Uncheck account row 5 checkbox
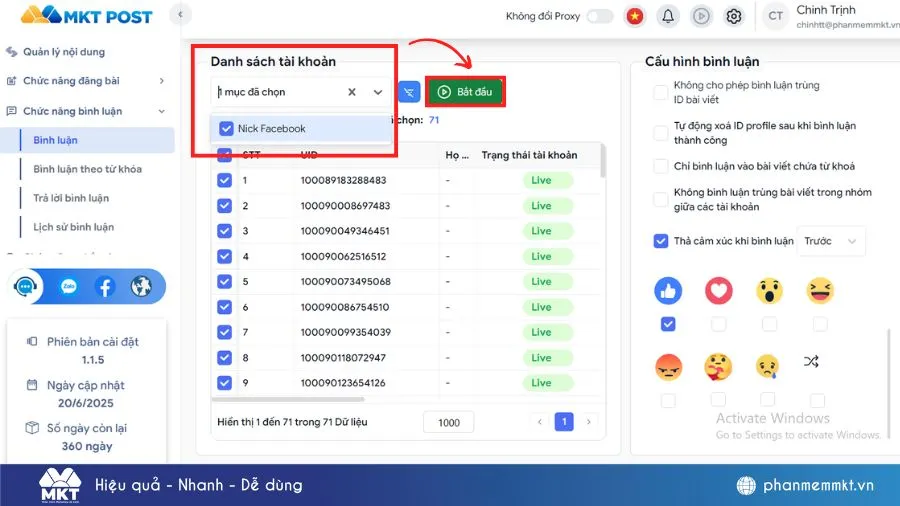900x506 pixels. click(224, 282)
